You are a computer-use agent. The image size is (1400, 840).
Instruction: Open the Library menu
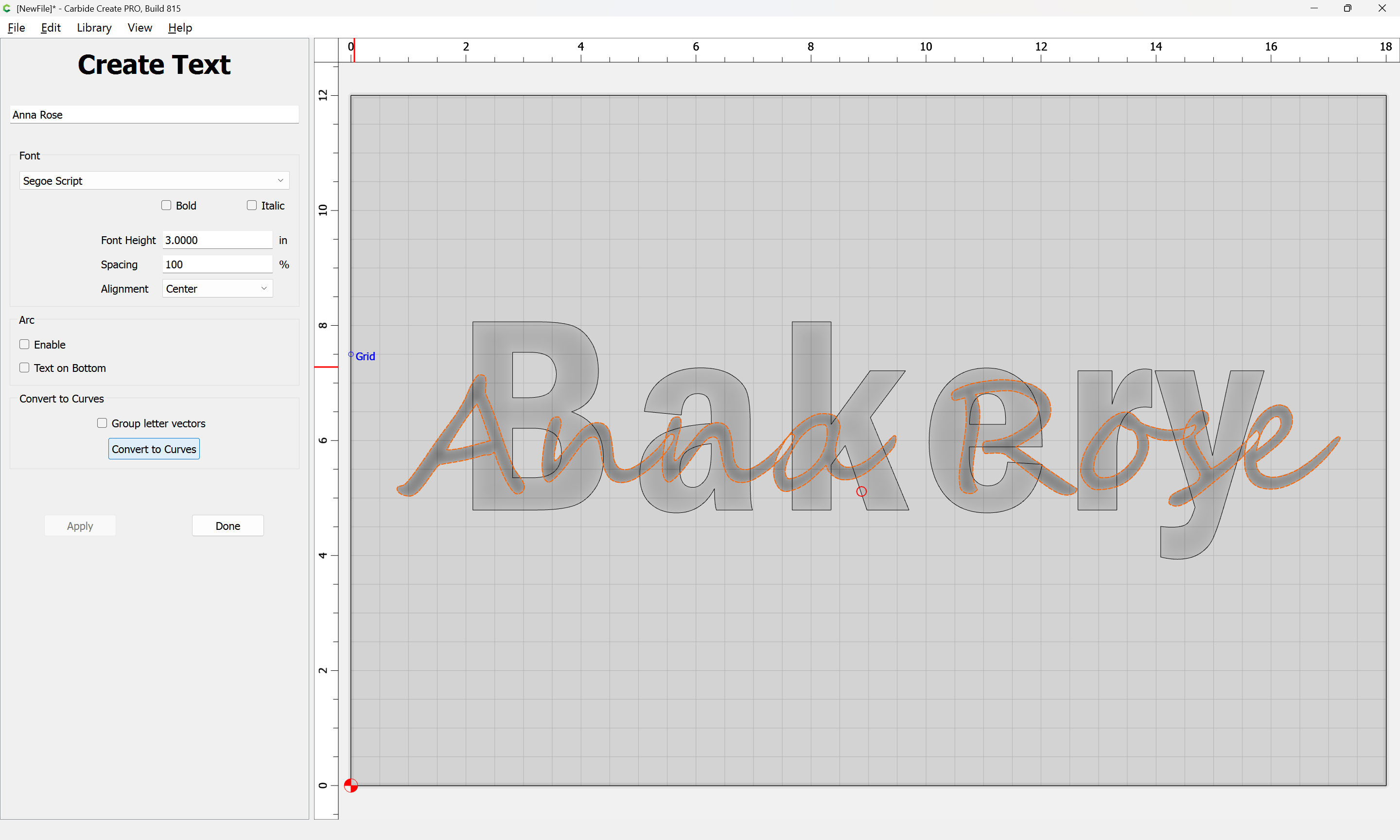coord(94,28)
